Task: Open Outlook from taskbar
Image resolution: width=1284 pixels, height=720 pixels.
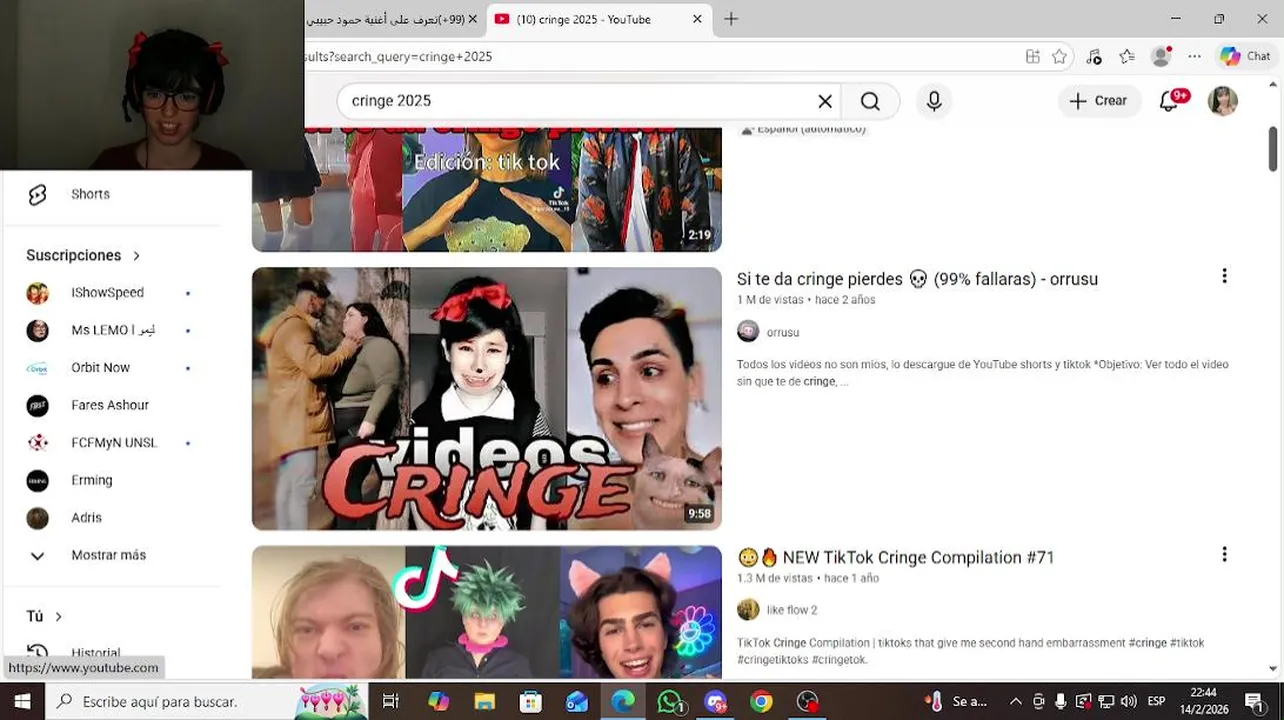Action: click(x=577, y=701)
